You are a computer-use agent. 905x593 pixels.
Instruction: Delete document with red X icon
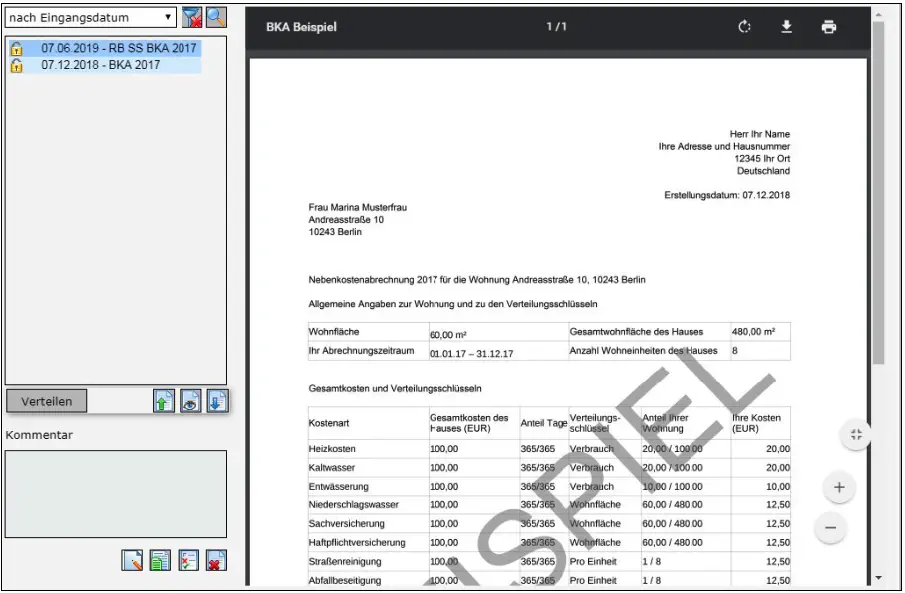[215, 561]
